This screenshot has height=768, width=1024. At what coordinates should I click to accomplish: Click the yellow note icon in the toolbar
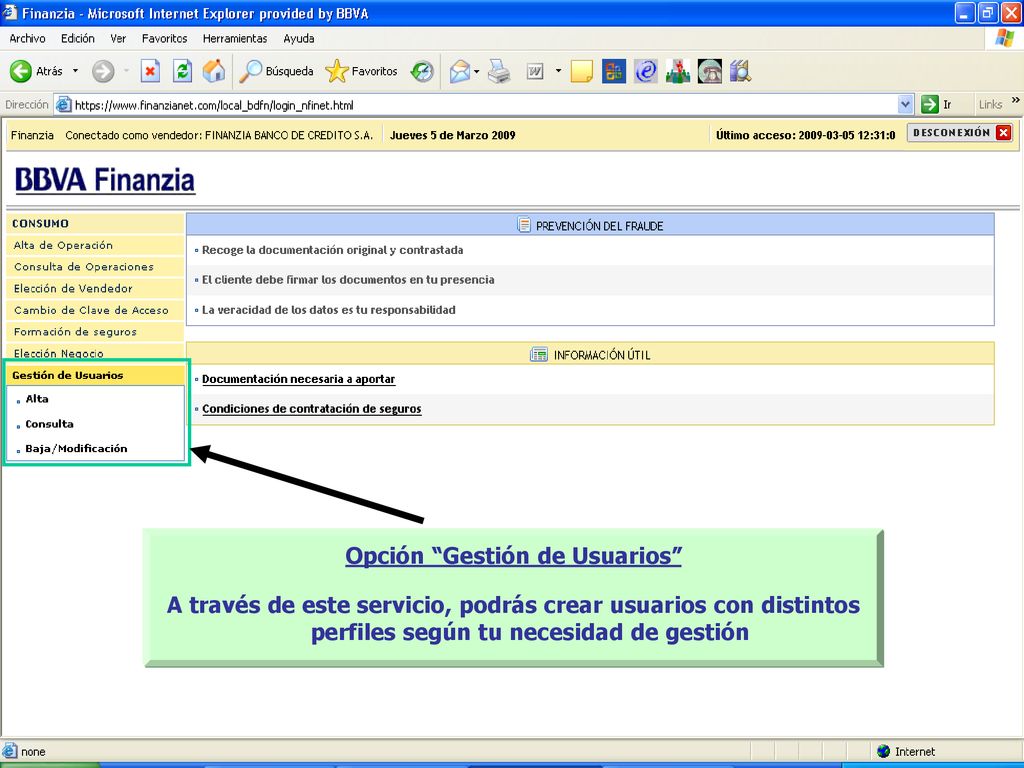(x=581, y=71)
